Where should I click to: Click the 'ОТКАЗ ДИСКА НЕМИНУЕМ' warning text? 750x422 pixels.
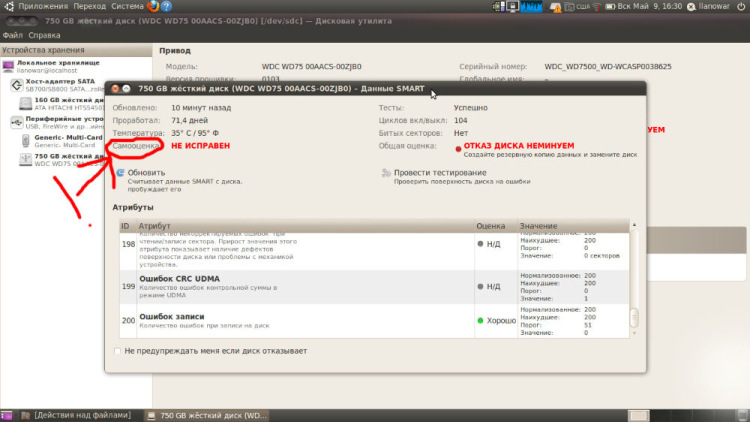pyautogui.click(x=519, y=146)
